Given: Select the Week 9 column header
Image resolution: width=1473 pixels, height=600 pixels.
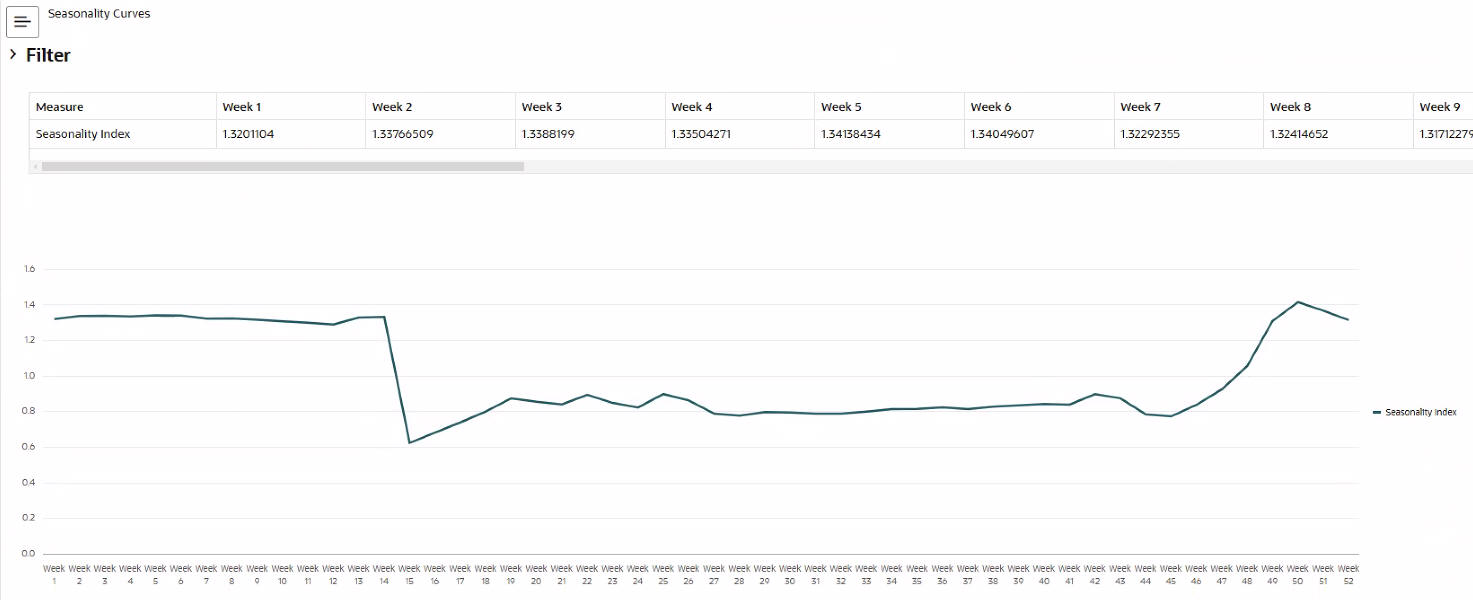Looking at the screenshot, I should (x=1439, y=106).
